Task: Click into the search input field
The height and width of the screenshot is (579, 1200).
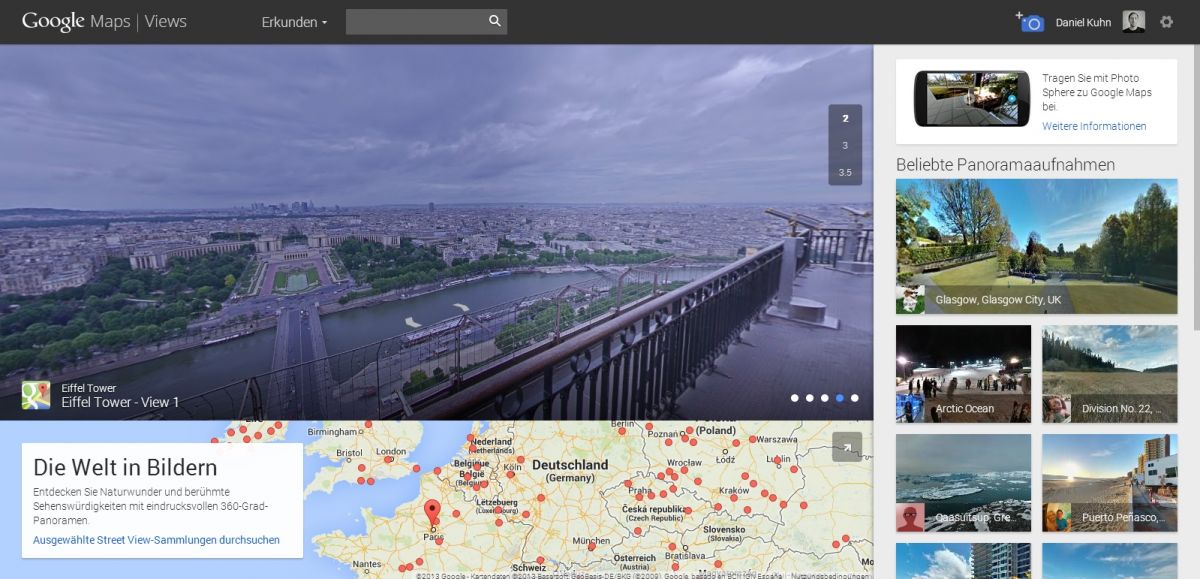Action: pyautogui.click(x=415, y=22)
